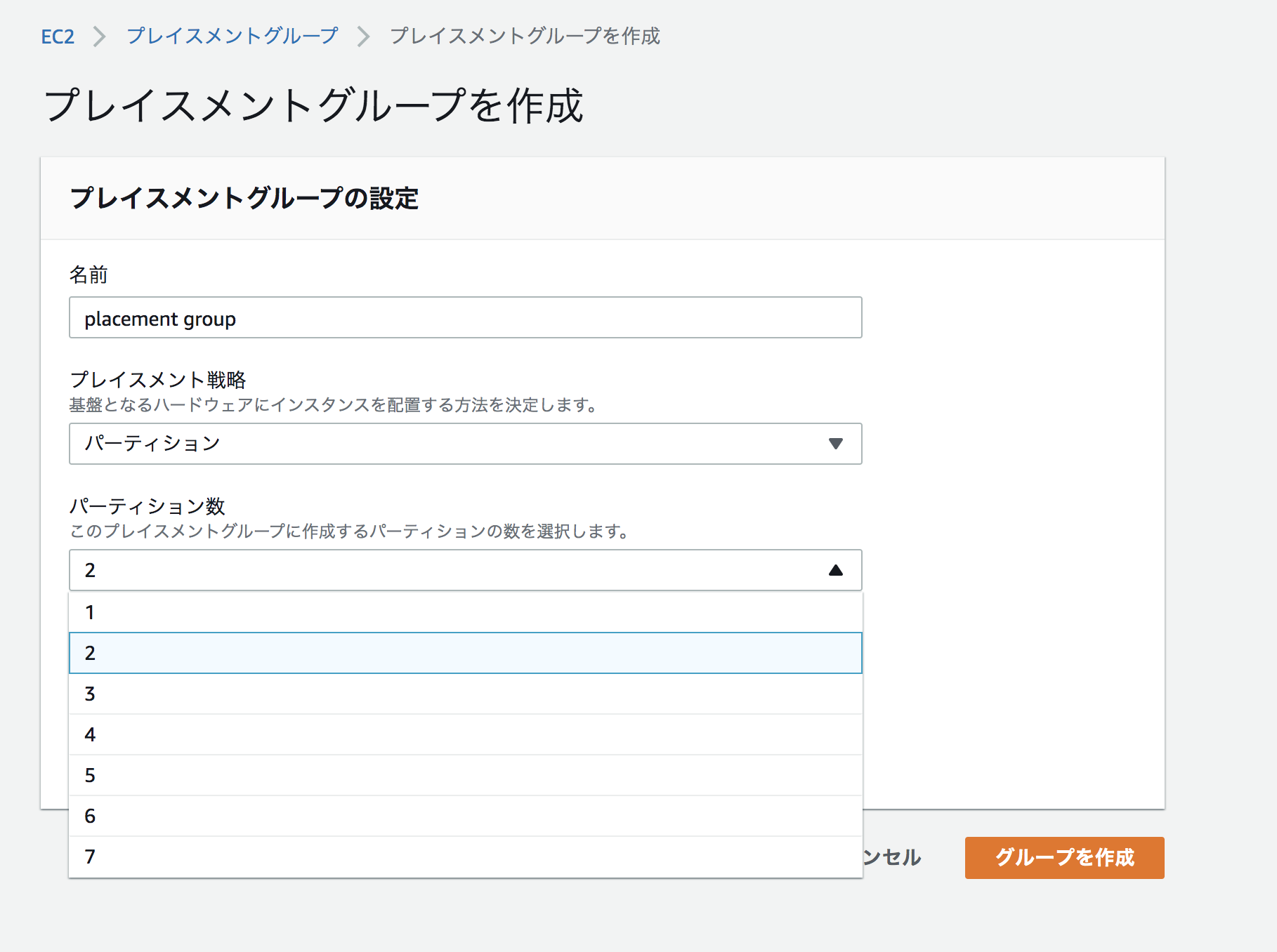The width and height of the screenshot is (1277, 952).
Task: Open the パーティション数 combo box
Action: pos(464,570)
